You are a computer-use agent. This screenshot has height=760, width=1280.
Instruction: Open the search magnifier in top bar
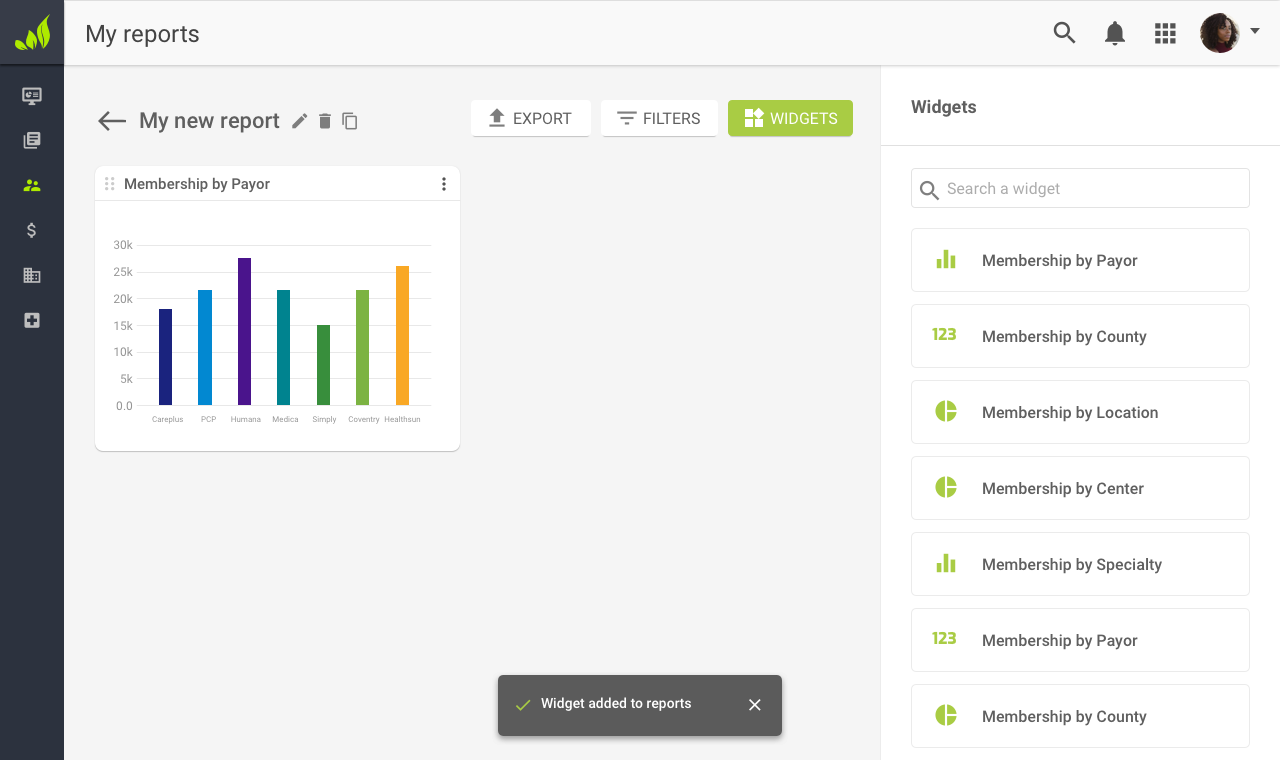1064,33
